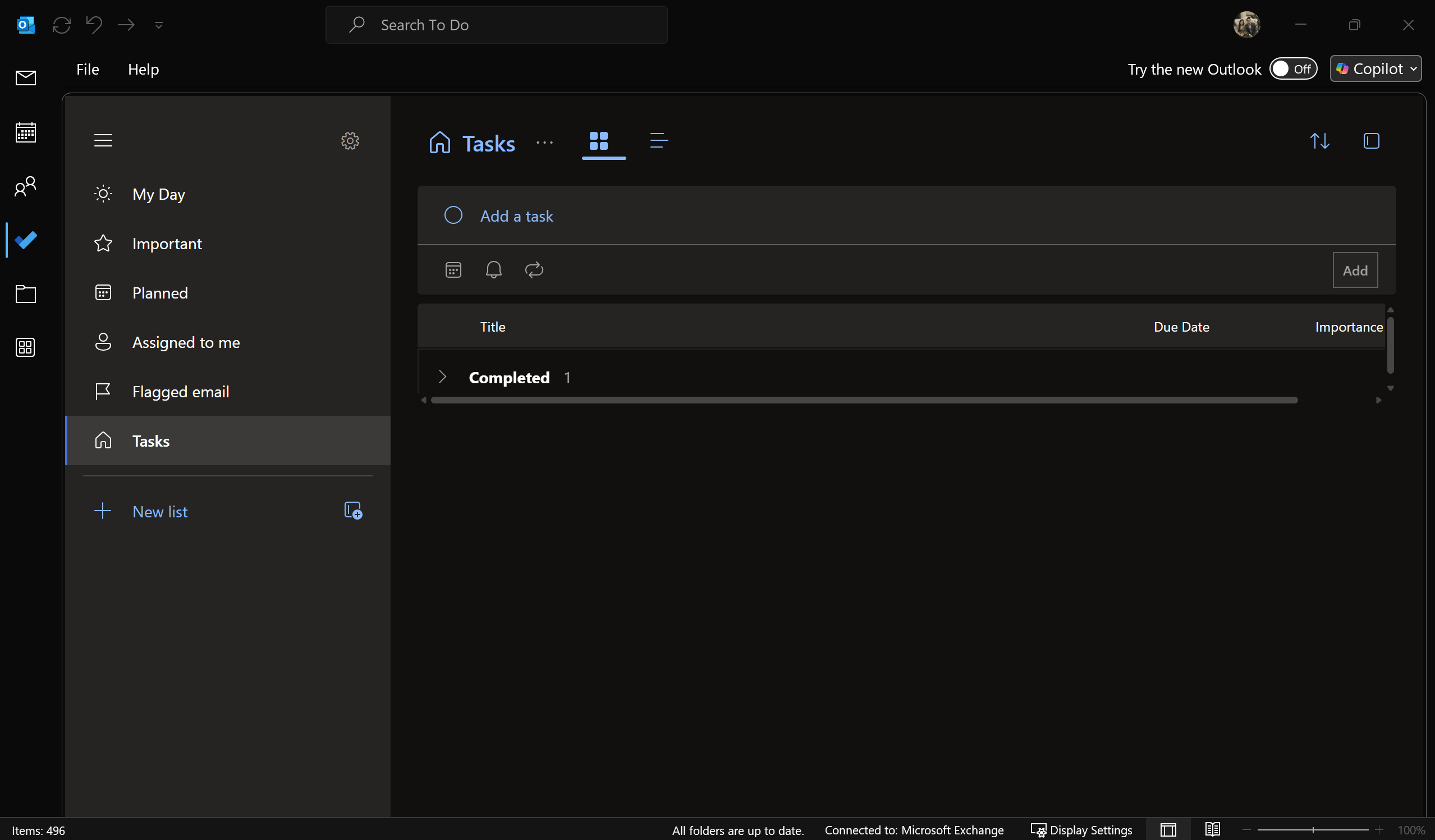The height and width of the screenshot is (840, 1435).
Task: Open the sort options icon above the task list
Action: coord(1320,141)
